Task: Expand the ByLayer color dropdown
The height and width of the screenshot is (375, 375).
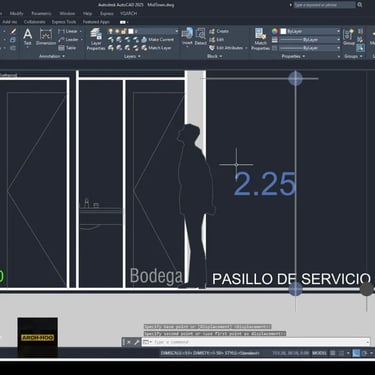Action: [x=310, y=31]
